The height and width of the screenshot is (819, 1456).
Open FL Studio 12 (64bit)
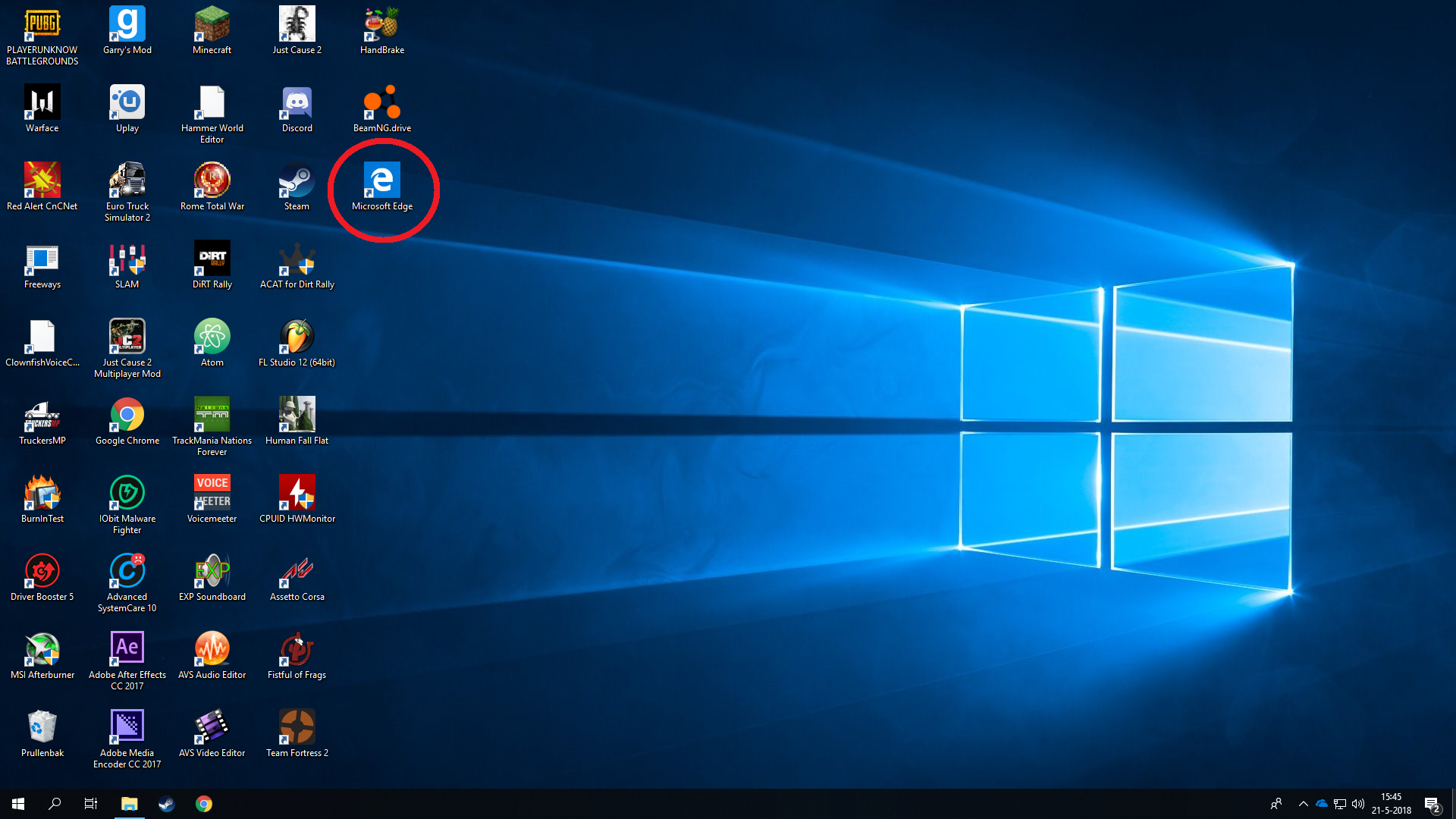click(x=297, y=337)
